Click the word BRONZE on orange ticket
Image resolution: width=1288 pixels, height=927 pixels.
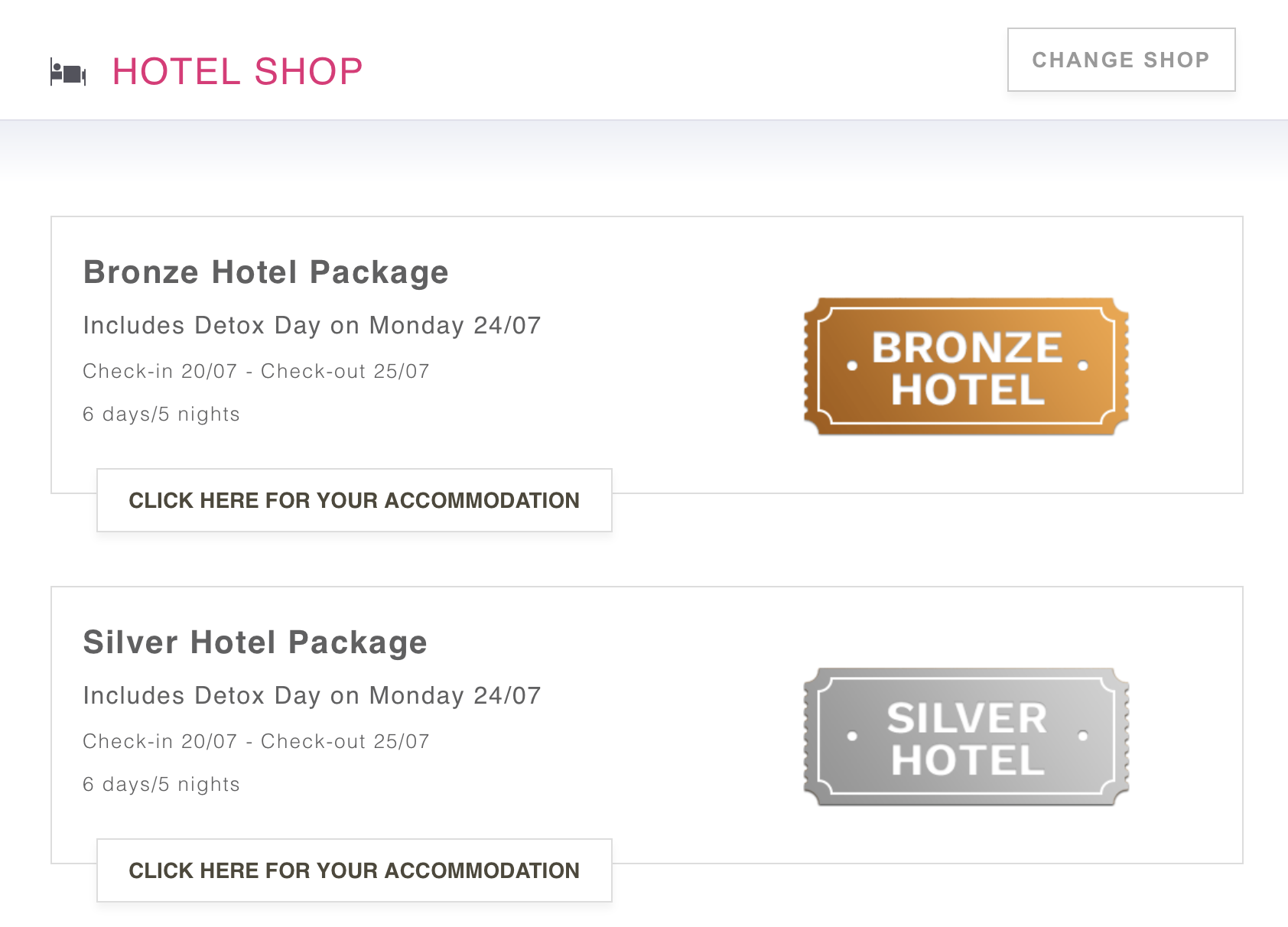968,347
